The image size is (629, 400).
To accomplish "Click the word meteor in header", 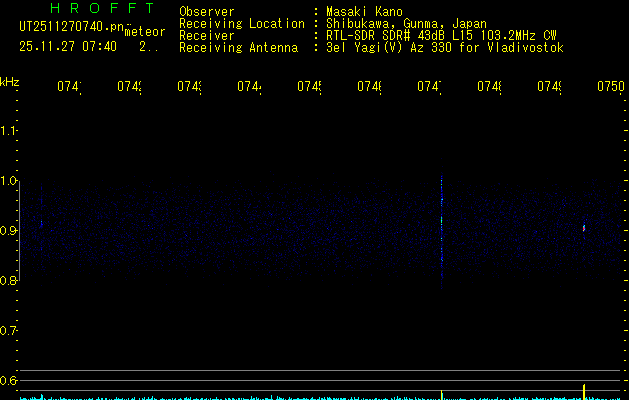I will (145, 31).
